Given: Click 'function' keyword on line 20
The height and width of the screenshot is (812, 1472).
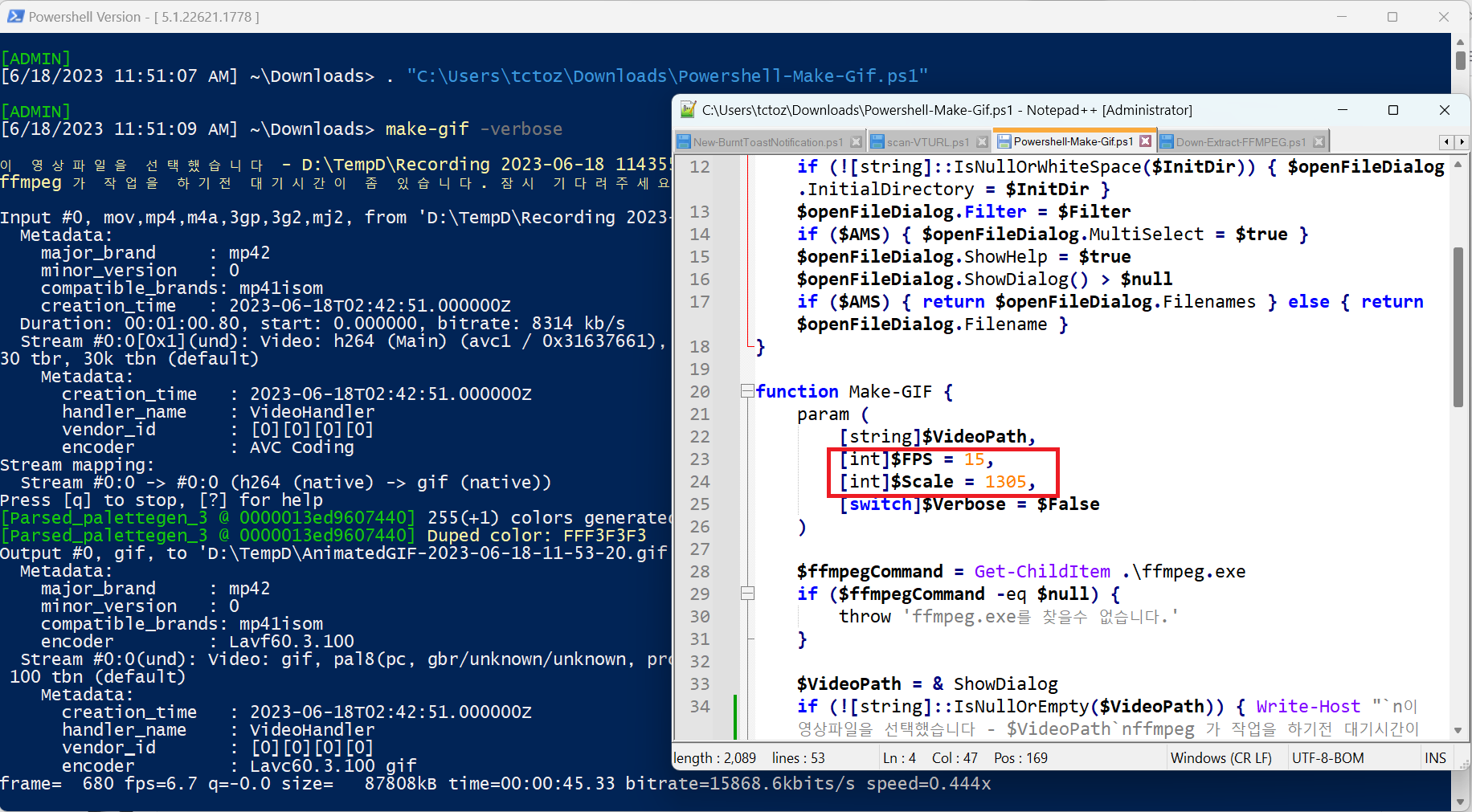Looking at the screenshot, I should point(797,391).
